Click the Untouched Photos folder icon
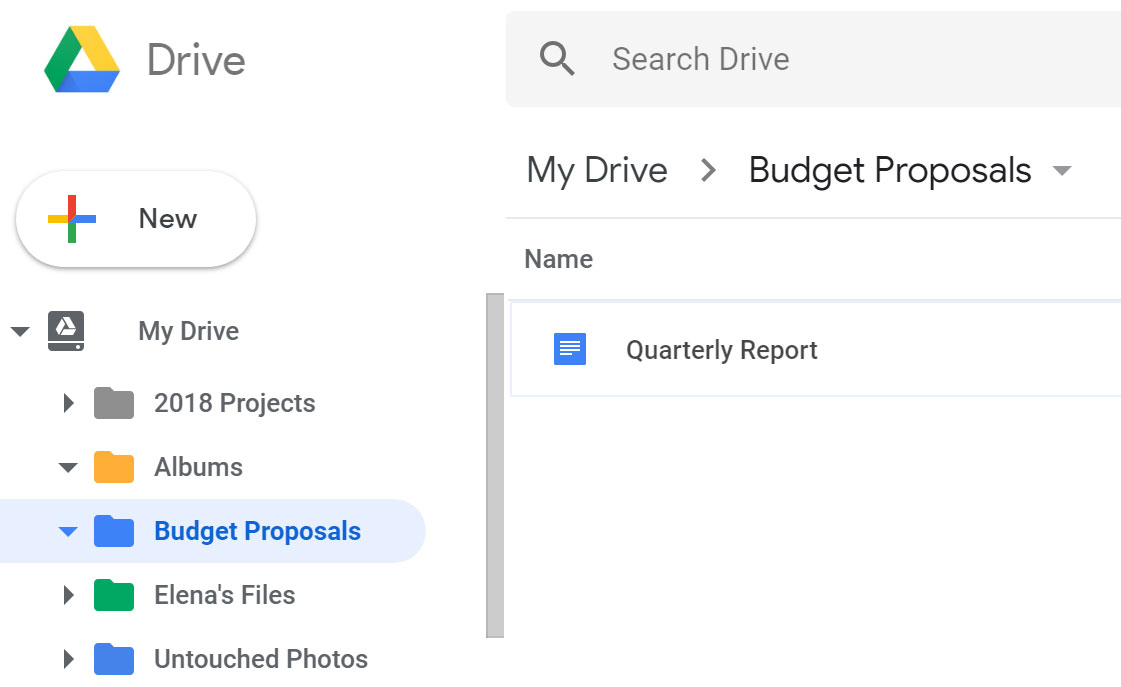The width and height of the screenshot is (1121, 687). (114, 659)
